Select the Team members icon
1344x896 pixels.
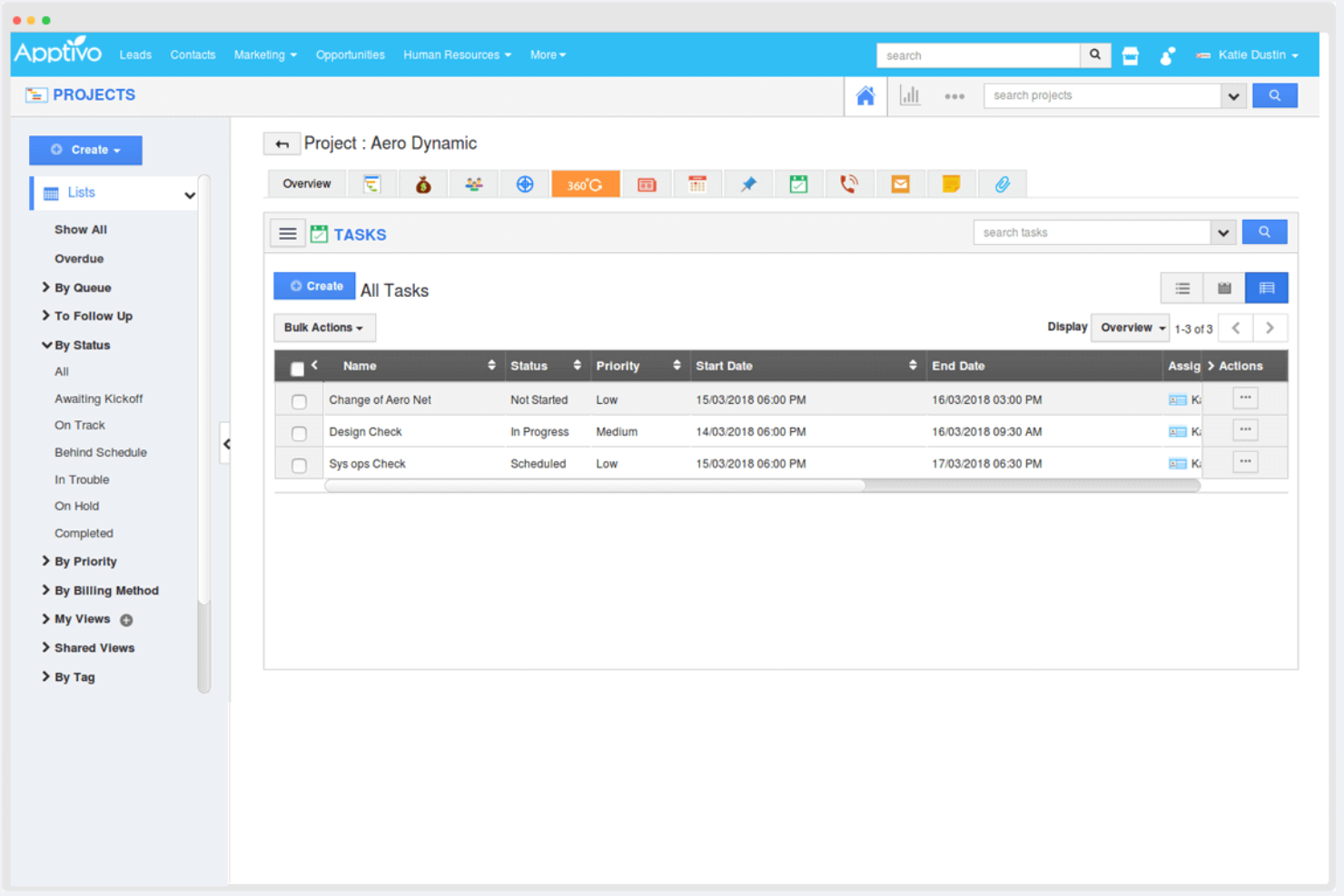[474, 183]
